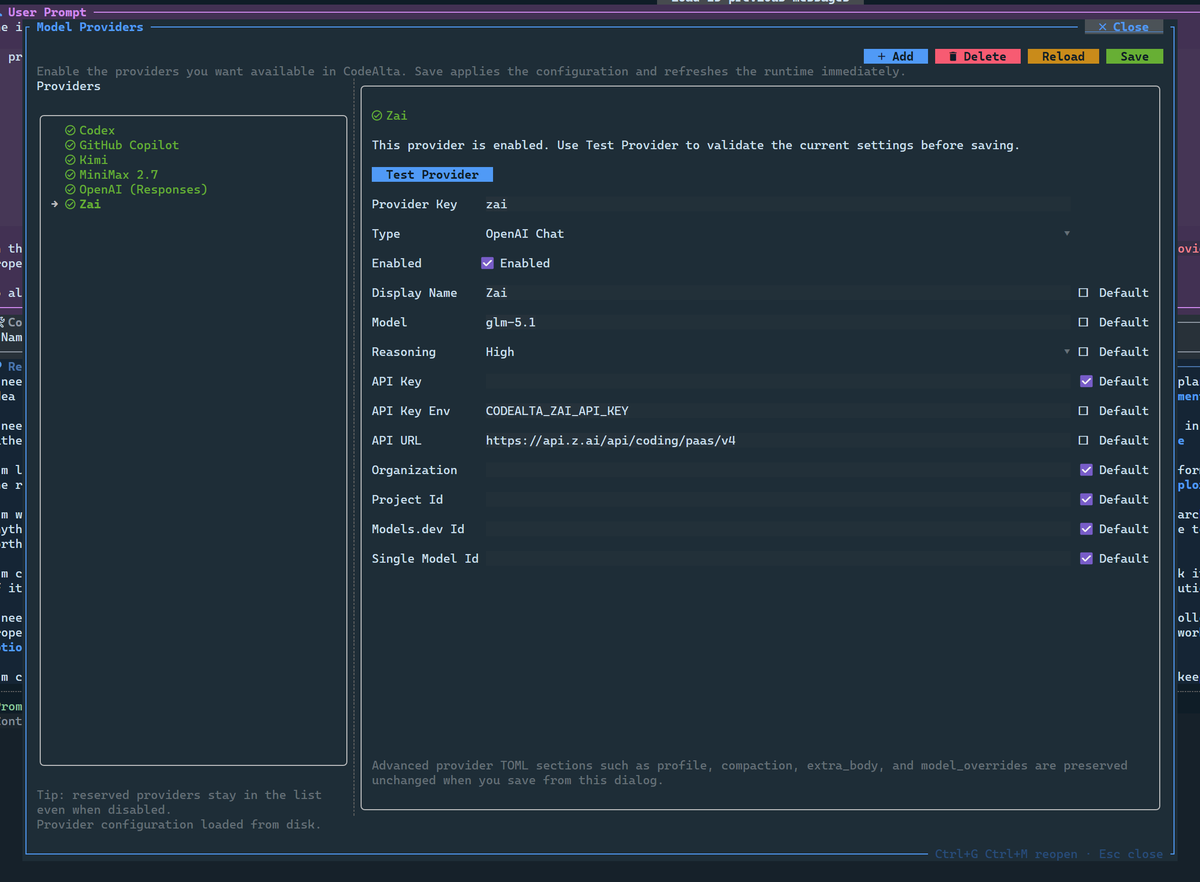
Task: Click the enabled status icon in the Zai detail header
Action: (x=377, y=116)
